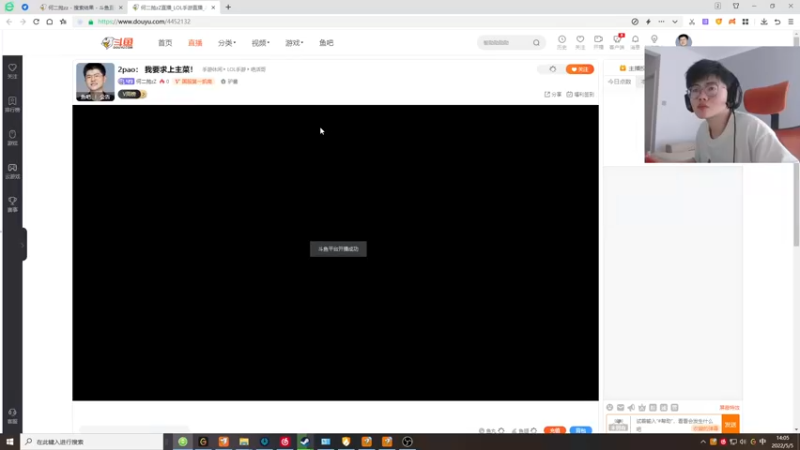Expand the left sidebar handle
Viewport: 800px width, 450px height.
coord(23,244)
